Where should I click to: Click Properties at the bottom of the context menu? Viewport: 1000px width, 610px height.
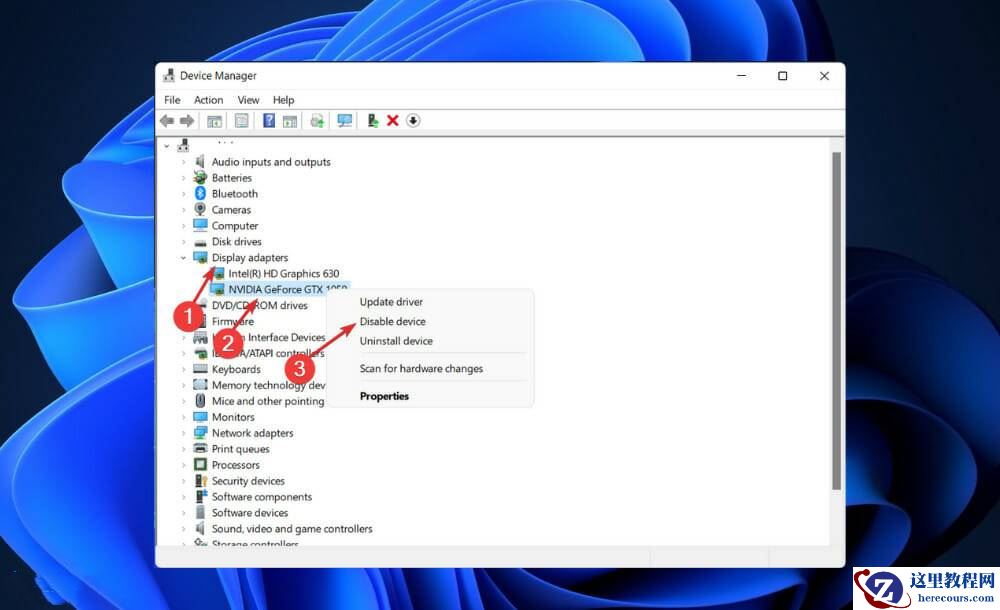tap(384, 396)
